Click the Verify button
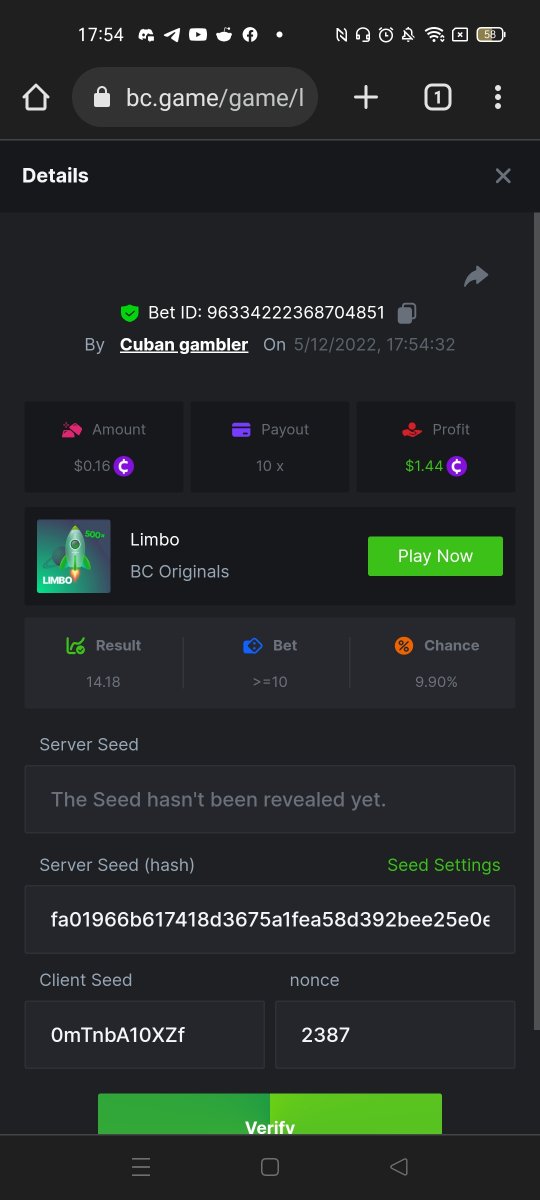 click(x=270, y=1114)
